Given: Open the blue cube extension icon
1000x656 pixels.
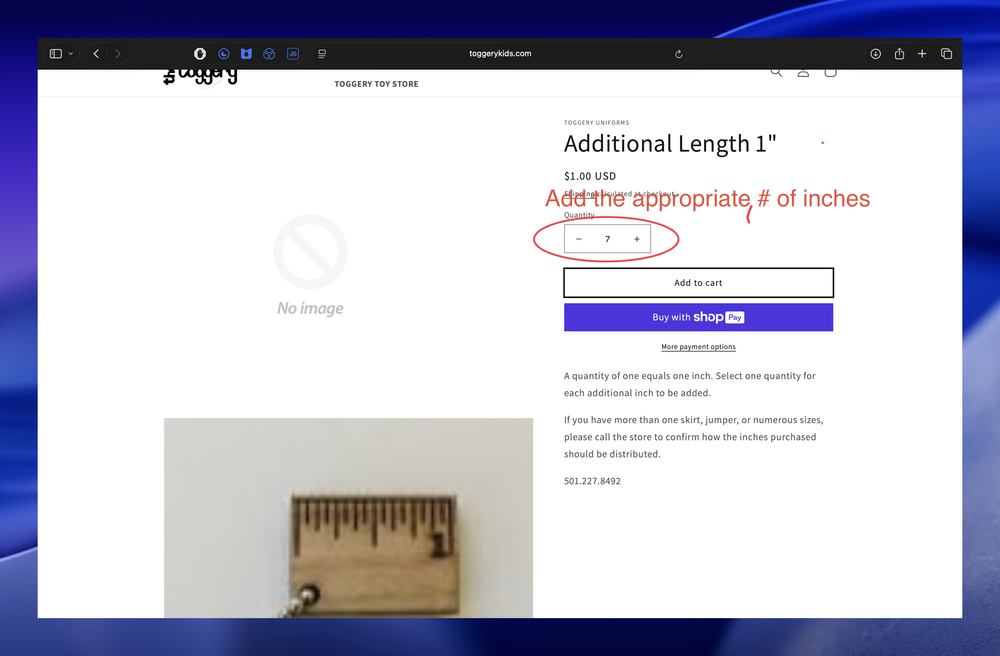Looking at the screenshot, I should 269,54.
